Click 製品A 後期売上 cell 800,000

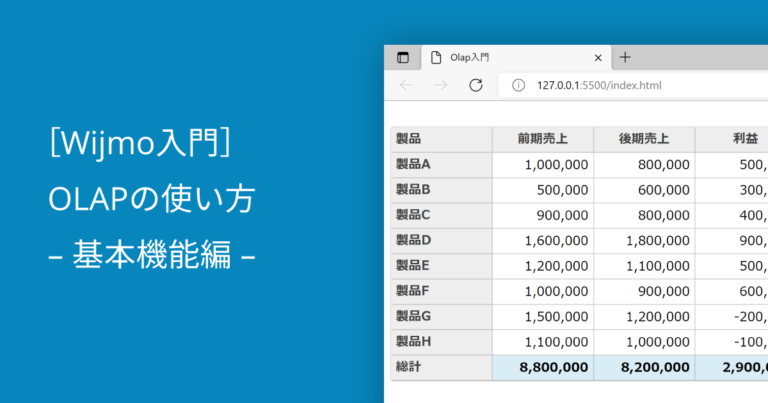(644, 165)
